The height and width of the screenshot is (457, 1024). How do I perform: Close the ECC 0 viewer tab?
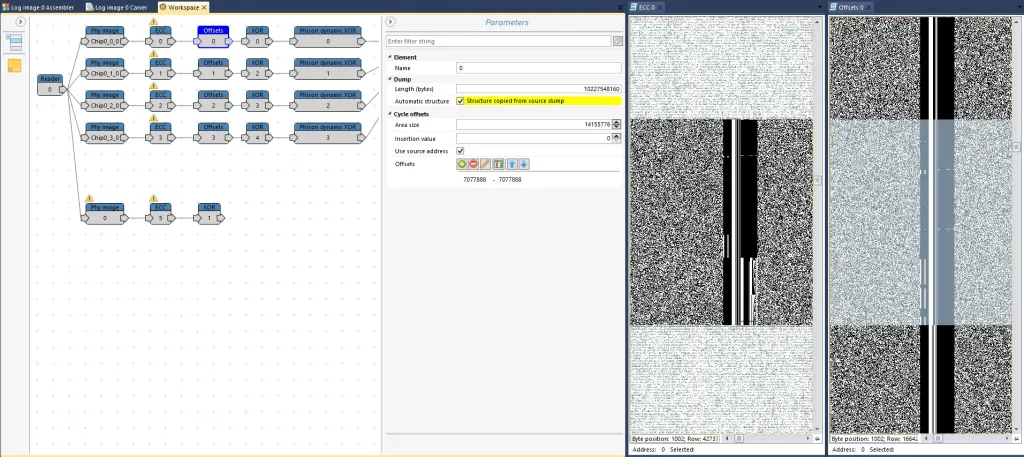pyautogui.click(x=660, y=7)
